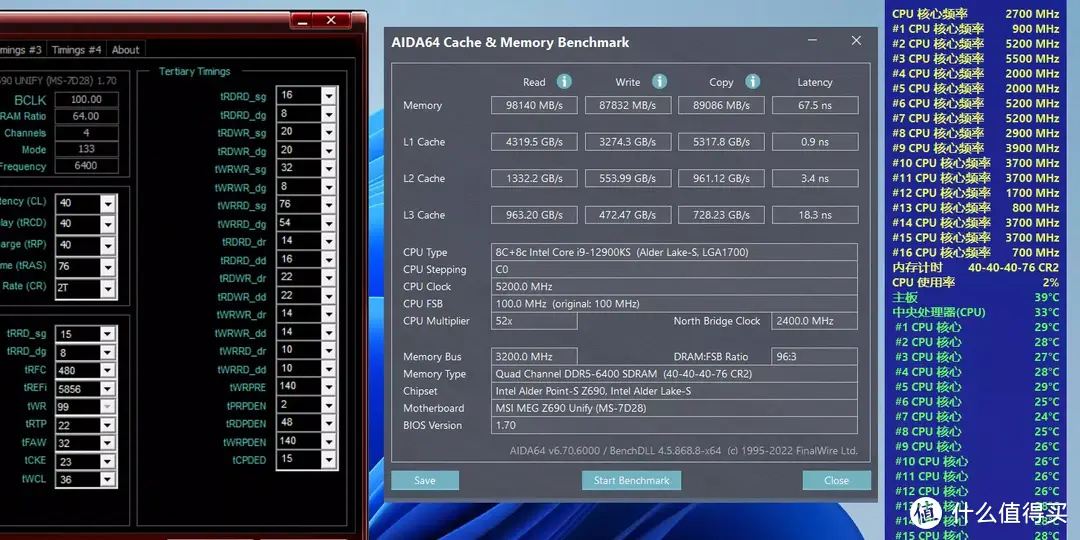Open the tRTP dropdown

[x=107, y=426]
